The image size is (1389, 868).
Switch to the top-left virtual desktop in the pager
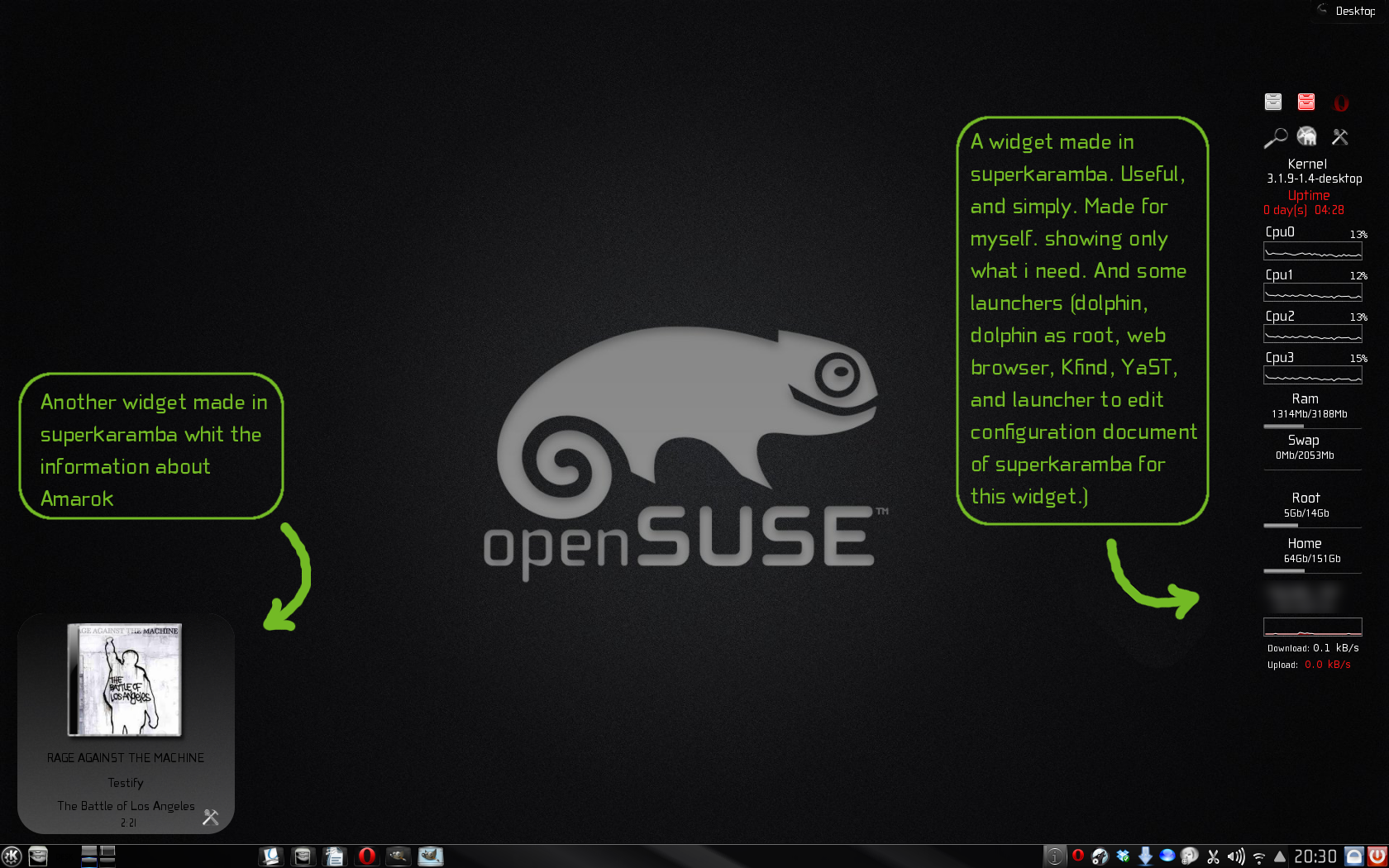[x=89, y=851]
